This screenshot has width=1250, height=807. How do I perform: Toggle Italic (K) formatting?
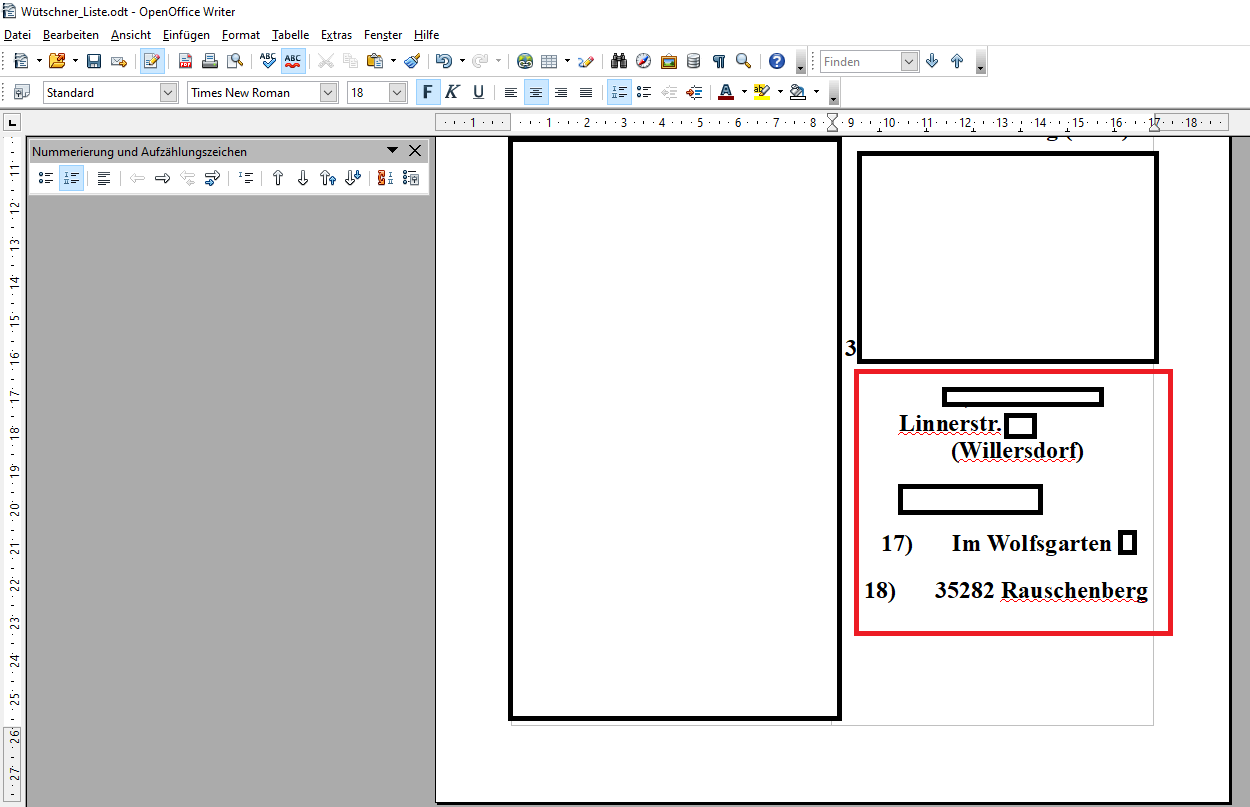(x=453, y=92)
